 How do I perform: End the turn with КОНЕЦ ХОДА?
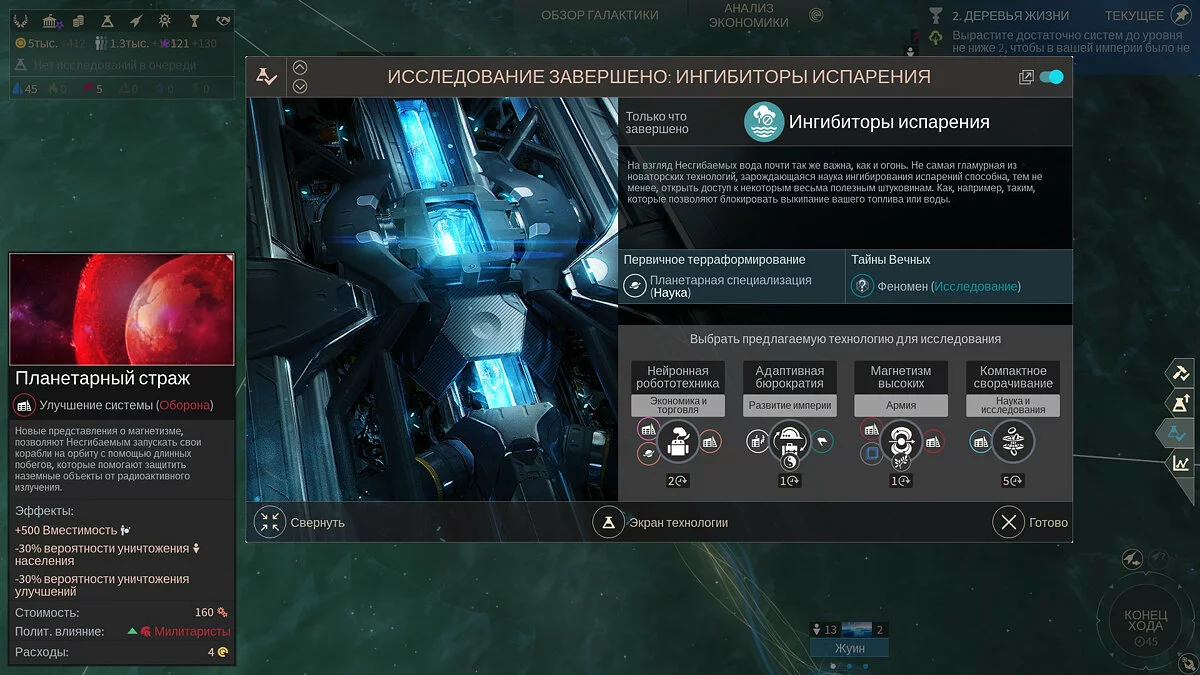[1145, 621]
